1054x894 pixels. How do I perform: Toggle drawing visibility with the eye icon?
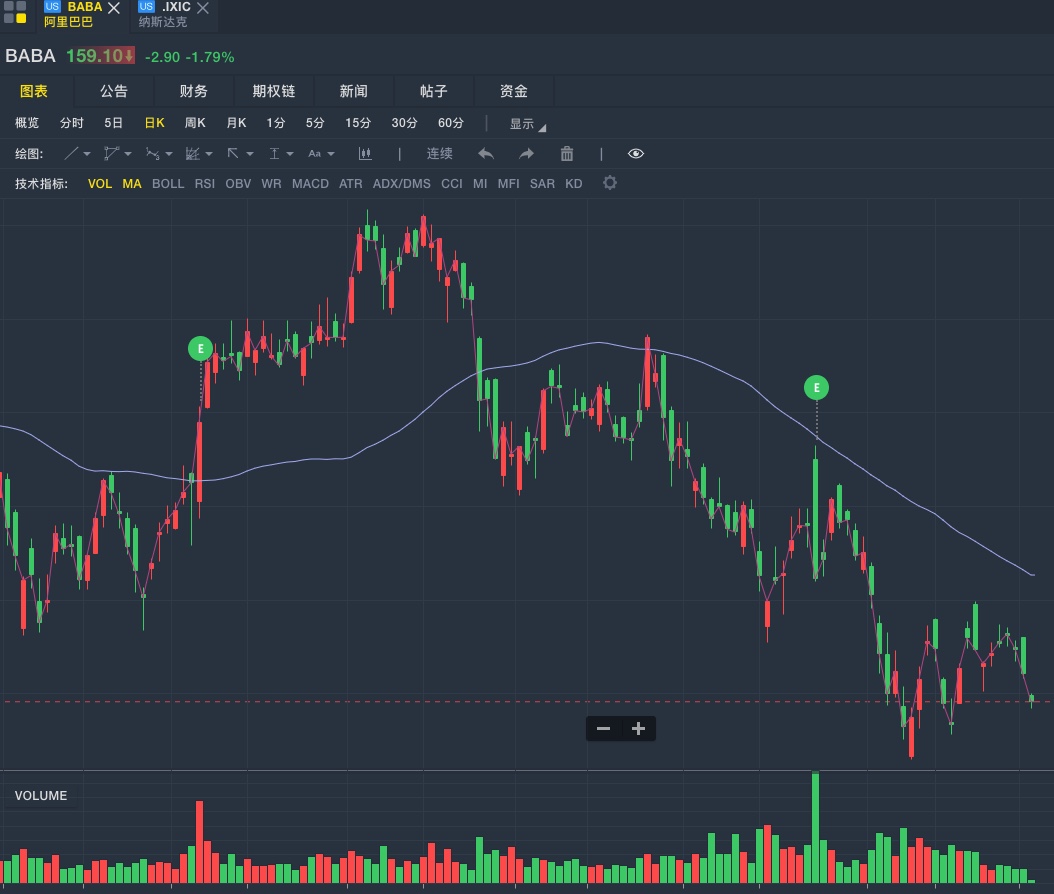[636, 154]
